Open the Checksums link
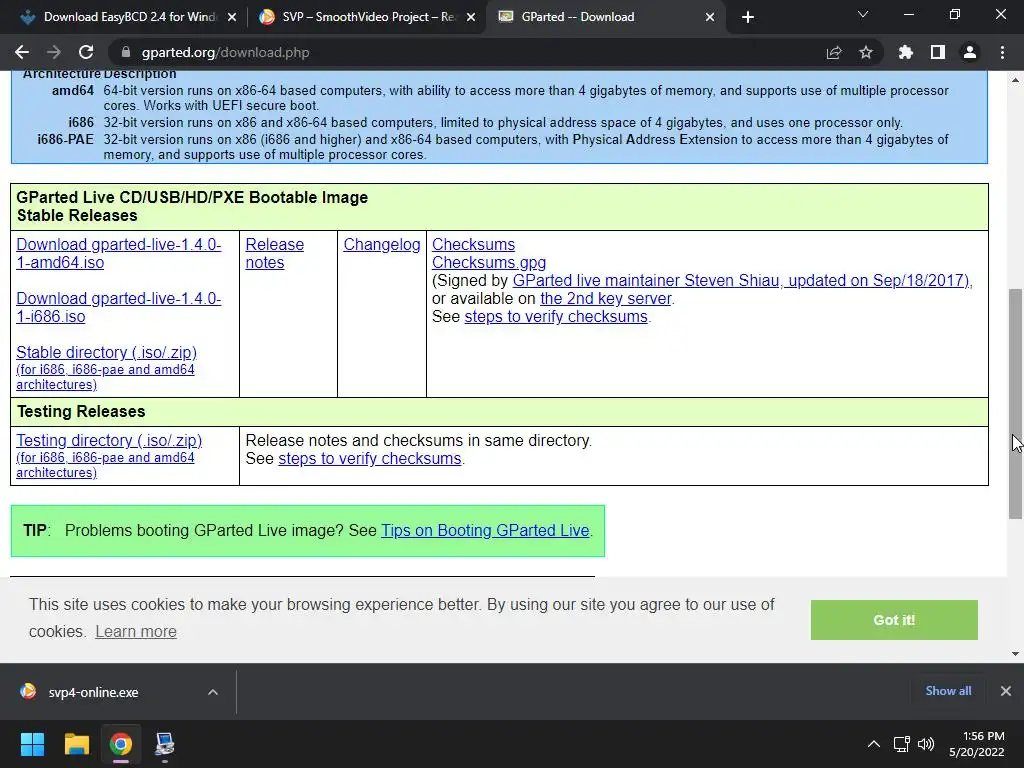Viewport: 1024px width, 768px height. [x=473, y=244]
